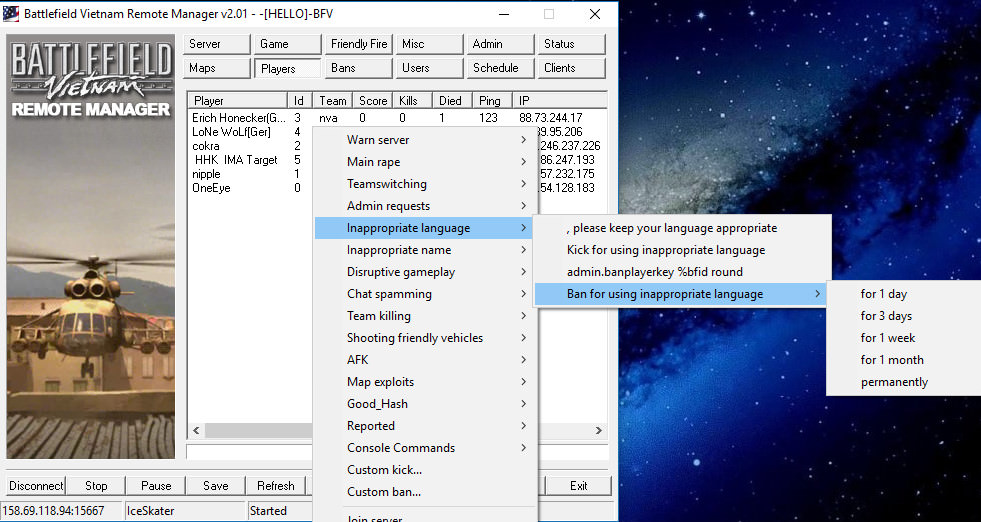Click the Refresh button
This screenshot has width=981, height=522.
click(x=276, y=486)
